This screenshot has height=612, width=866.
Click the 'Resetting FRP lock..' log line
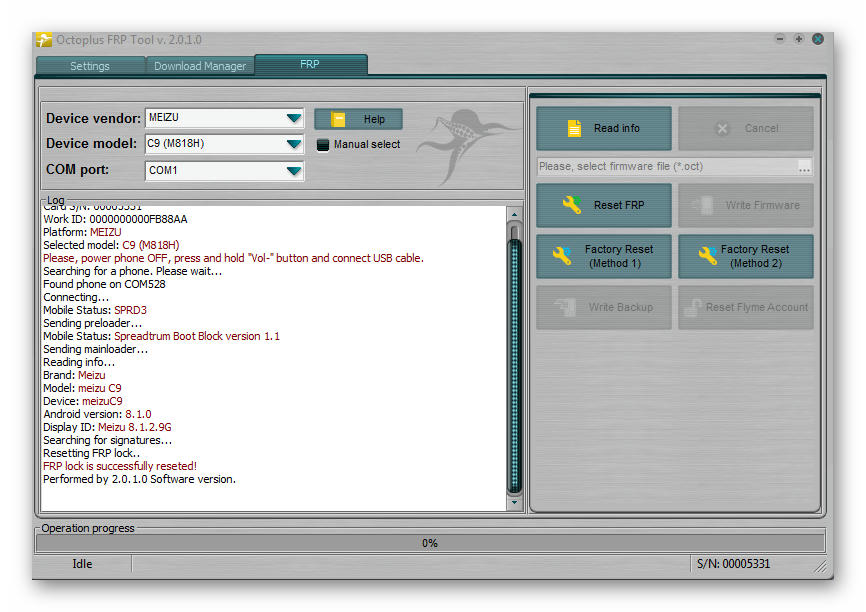point(92,453)
